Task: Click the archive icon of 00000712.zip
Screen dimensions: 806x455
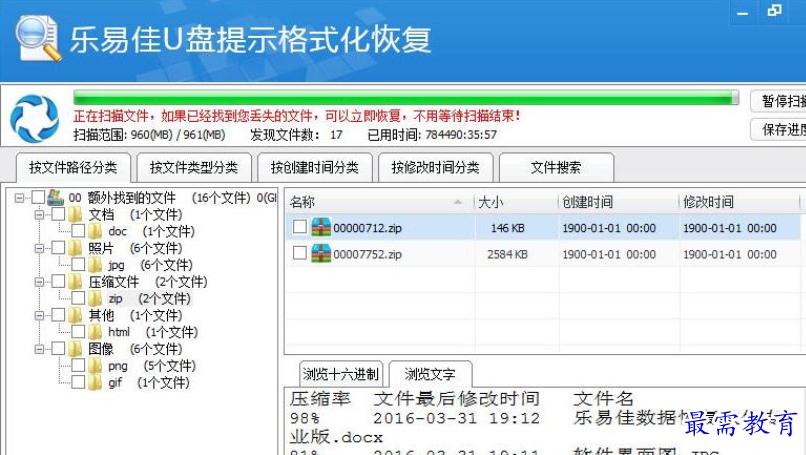Action: point(321,227)
